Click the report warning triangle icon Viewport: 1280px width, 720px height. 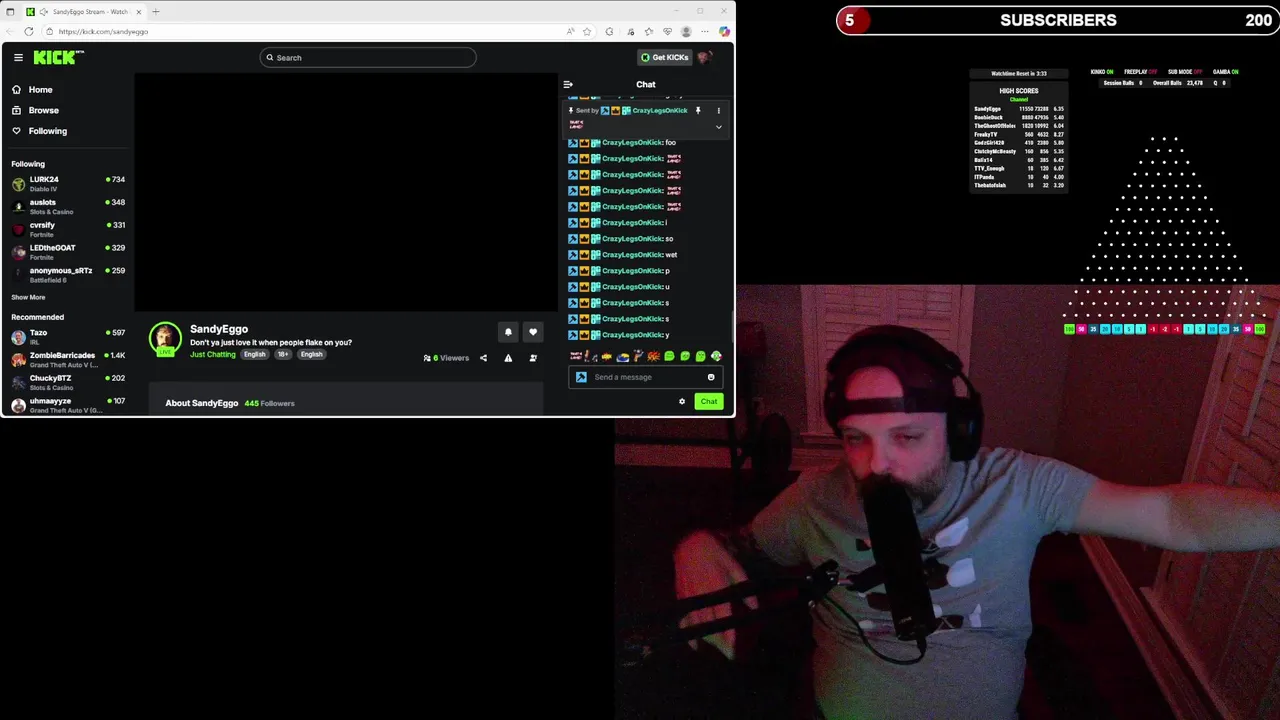[x=508, y=358]
